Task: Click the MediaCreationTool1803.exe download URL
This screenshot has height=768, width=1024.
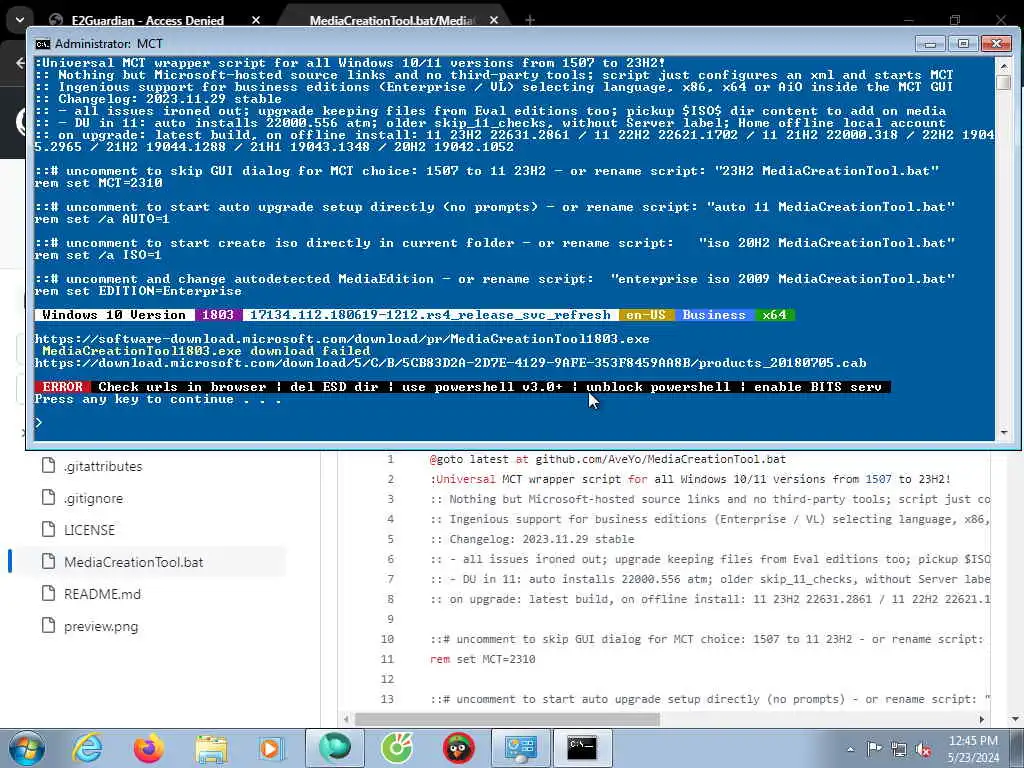Action: (x=342, y=339)
